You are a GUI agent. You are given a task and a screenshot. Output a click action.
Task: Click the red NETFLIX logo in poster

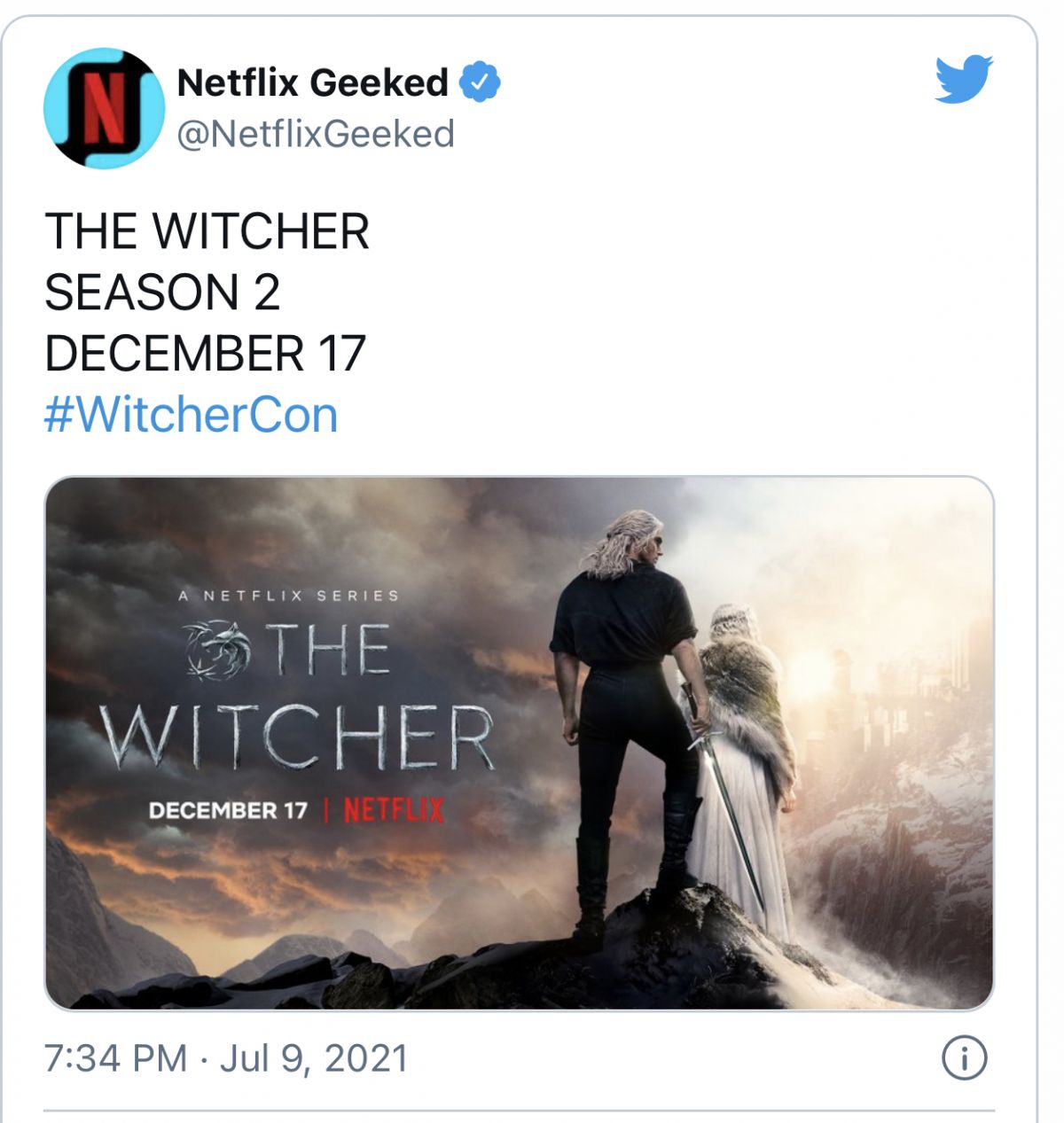pyautogui.click(x=393, y=809)
